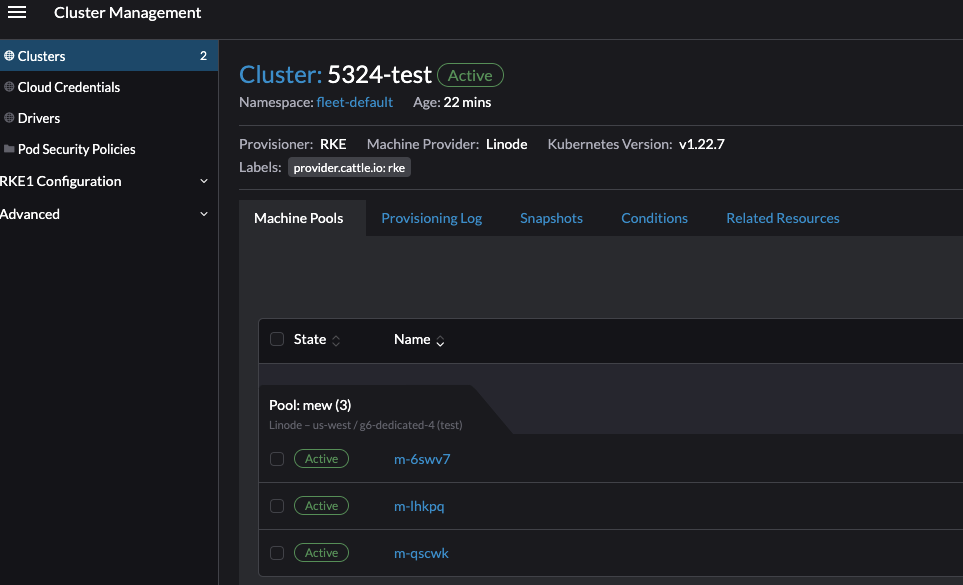The width and height of the screenshot is (963, 585).
Task: Check the checkbox for machine m-6swv7
Action: coord(276,458)
